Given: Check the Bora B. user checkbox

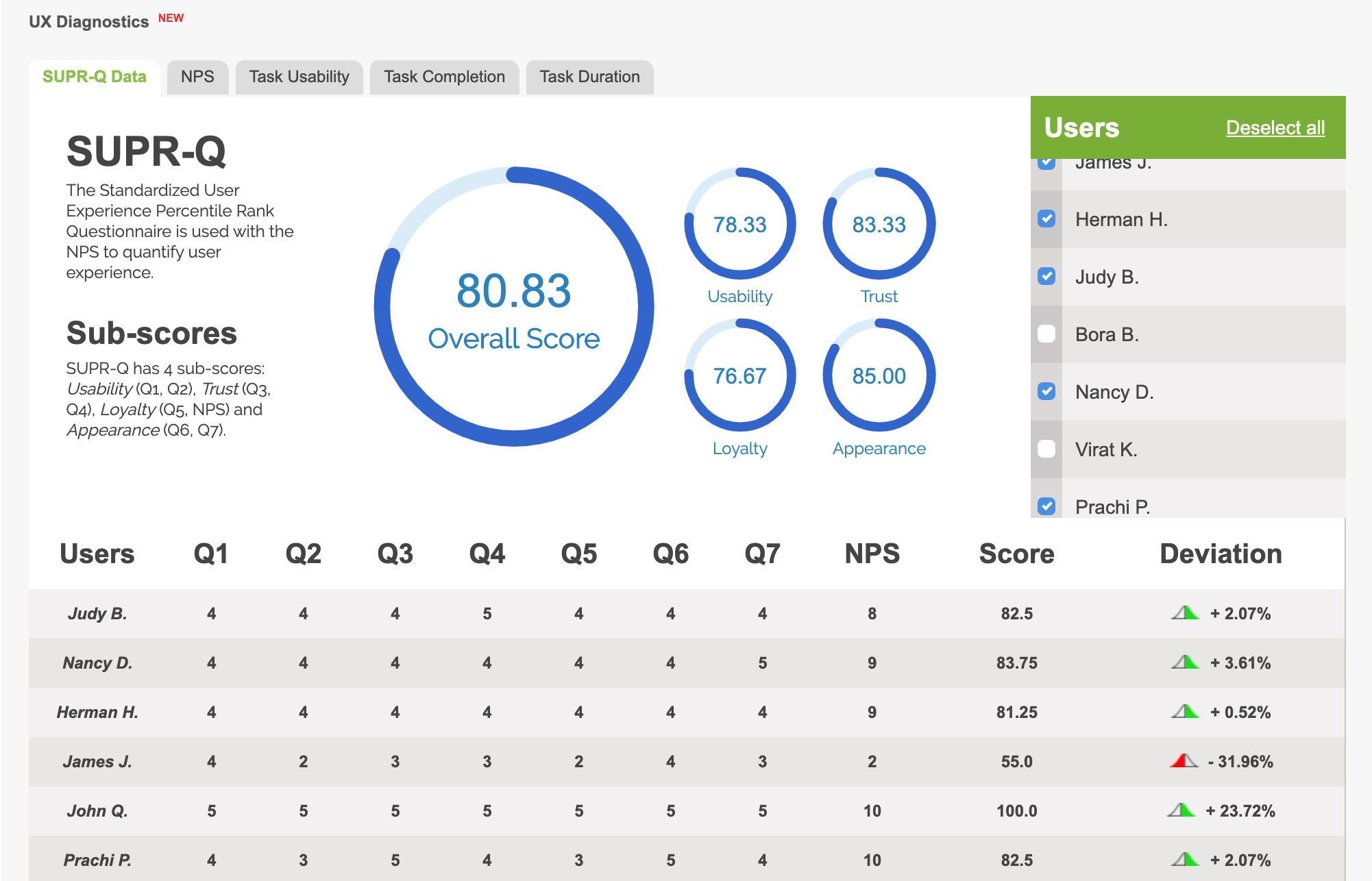Looking at the screenshot, I should [x=1046, y=334].
